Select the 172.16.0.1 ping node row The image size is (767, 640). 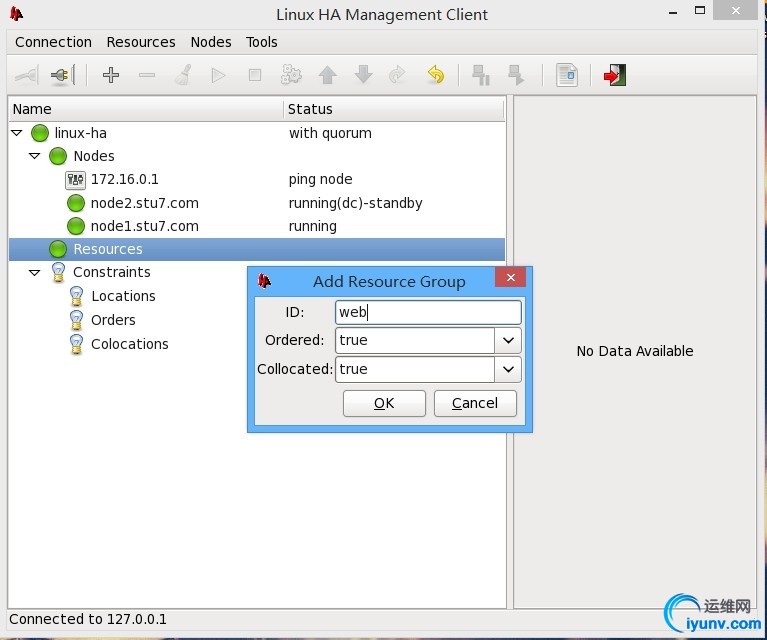[x=257, y=180]
